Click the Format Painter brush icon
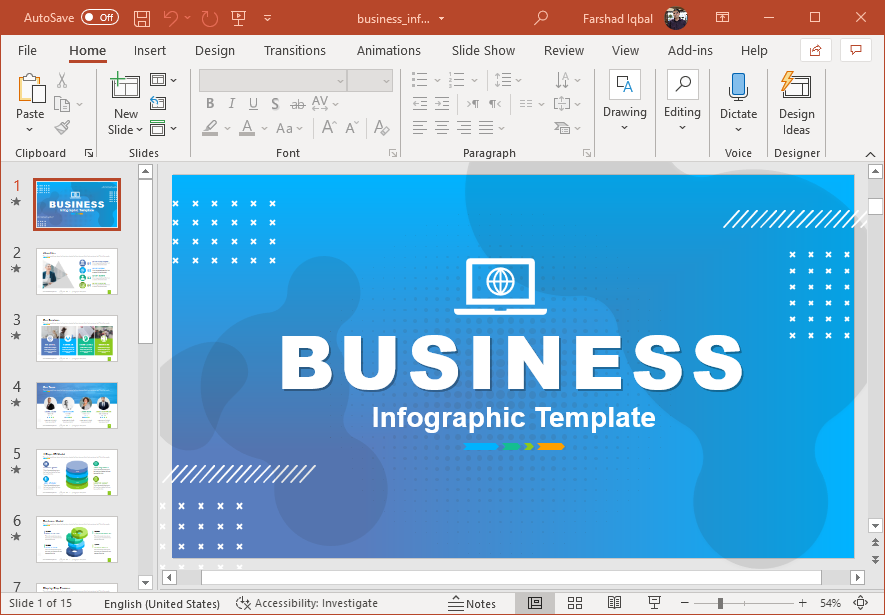The height and width of the screenshot is (615, 885). coord(62,128)
